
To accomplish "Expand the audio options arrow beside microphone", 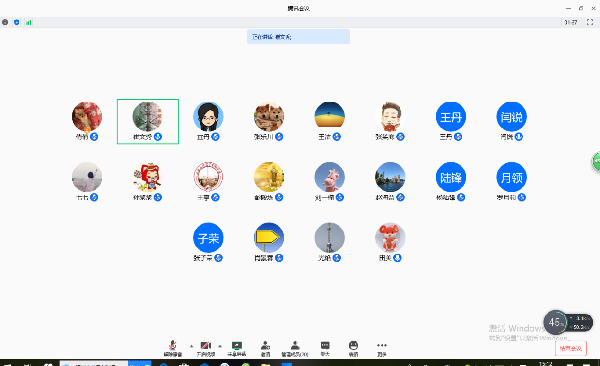I will pos(191,346).
